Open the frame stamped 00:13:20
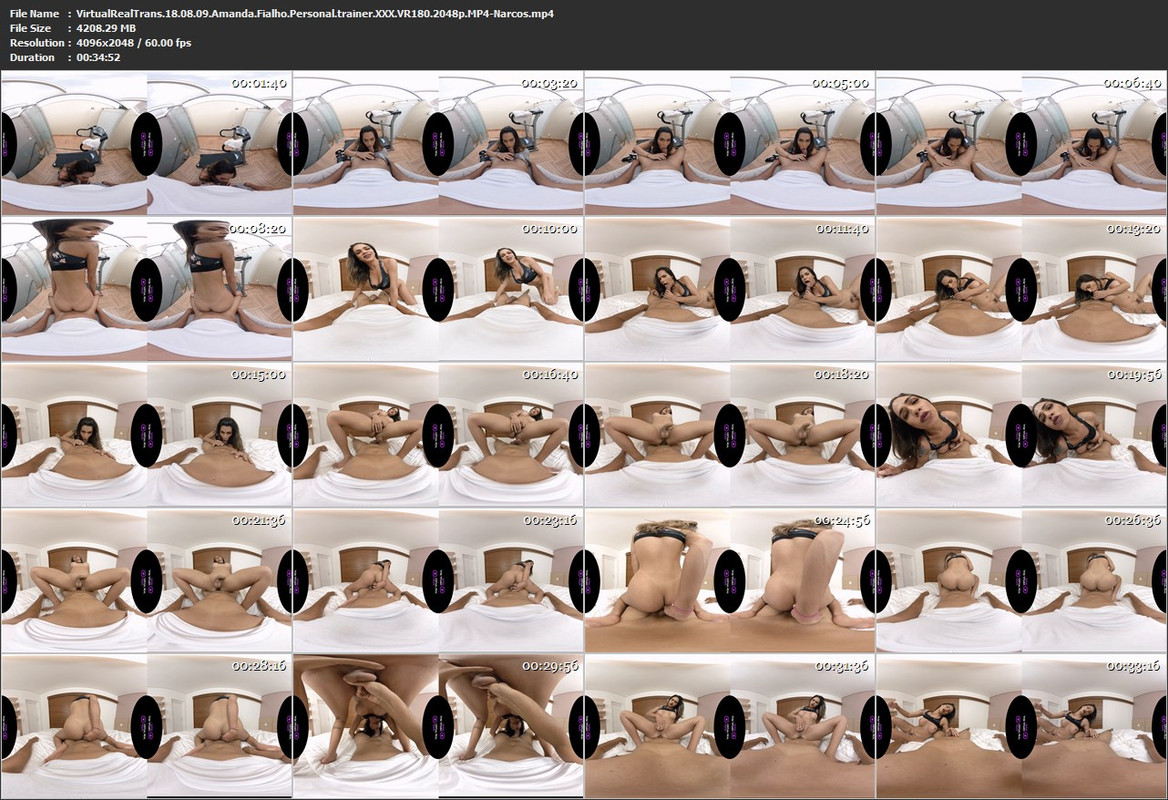 point(1021,289)
